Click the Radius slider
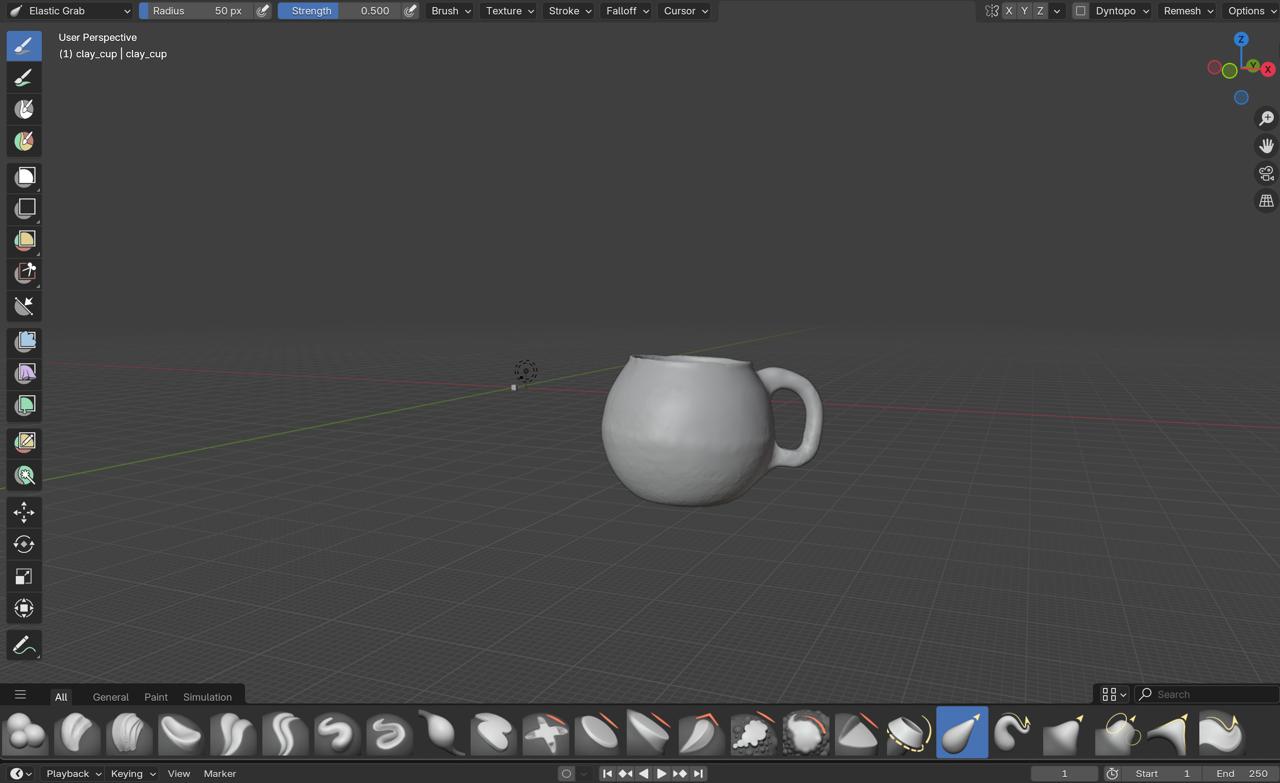 [196, 11]
